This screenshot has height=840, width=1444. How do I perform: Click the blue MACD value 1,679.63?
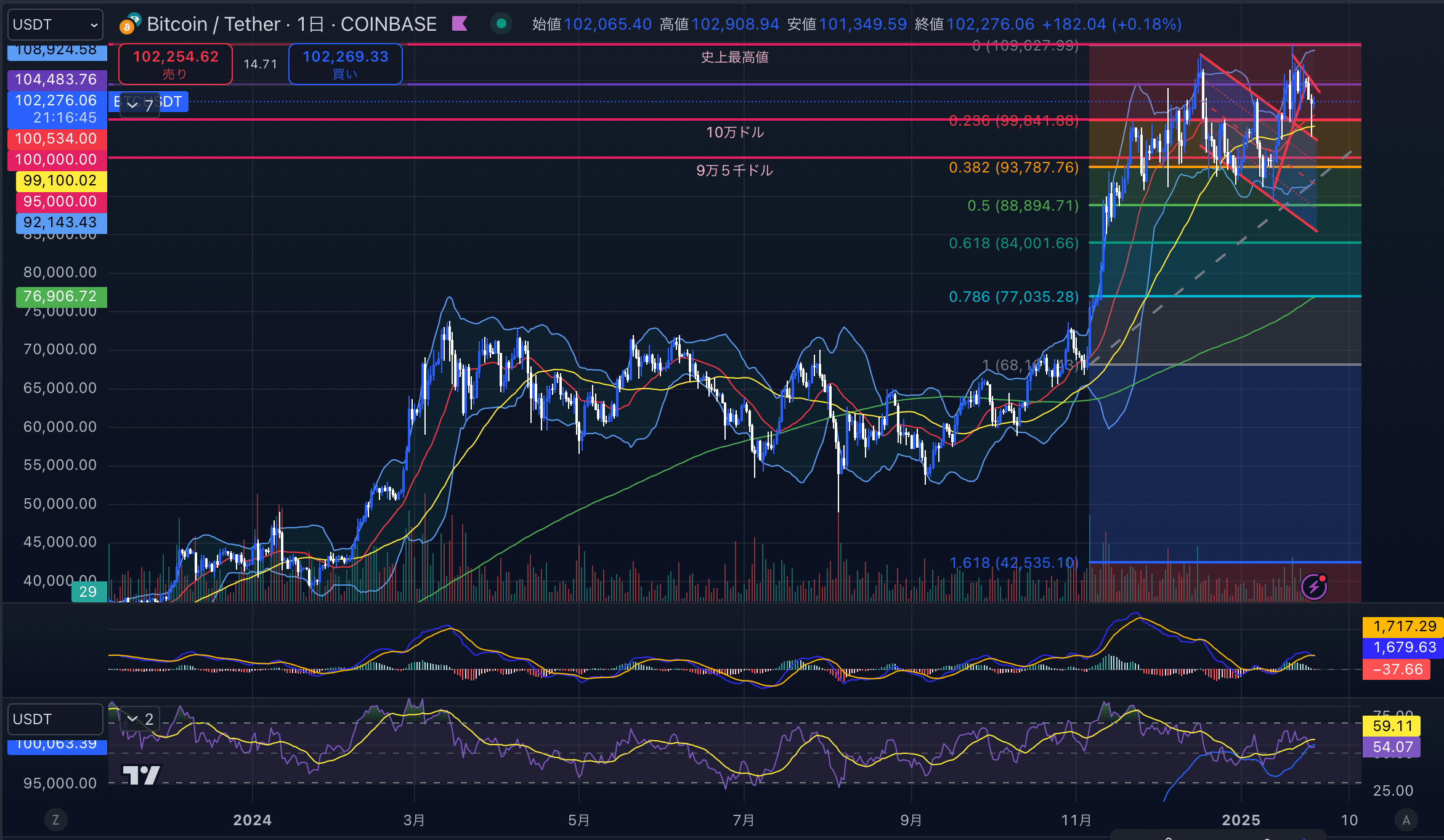(x=1403, y=647)
